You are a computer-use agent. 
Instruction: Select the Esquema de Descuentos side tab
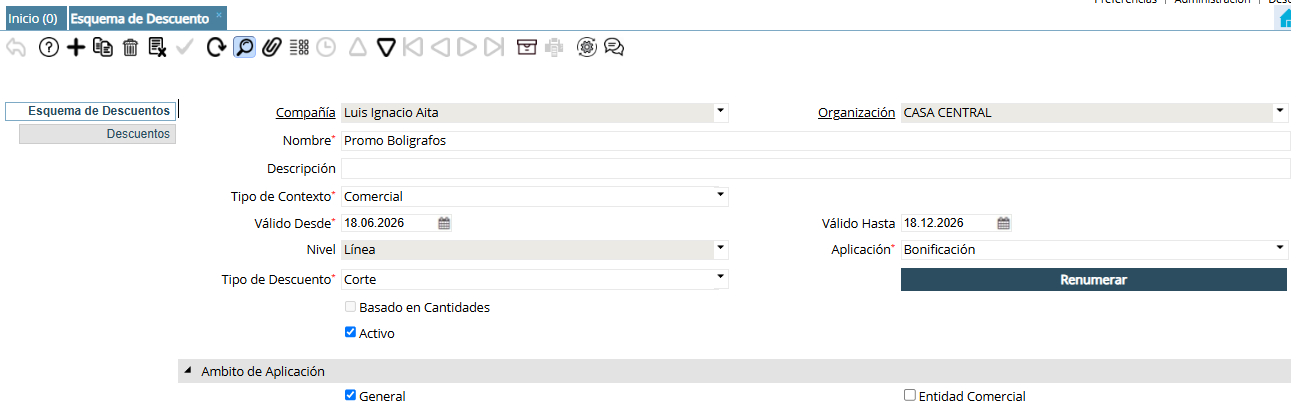(91, 111)
